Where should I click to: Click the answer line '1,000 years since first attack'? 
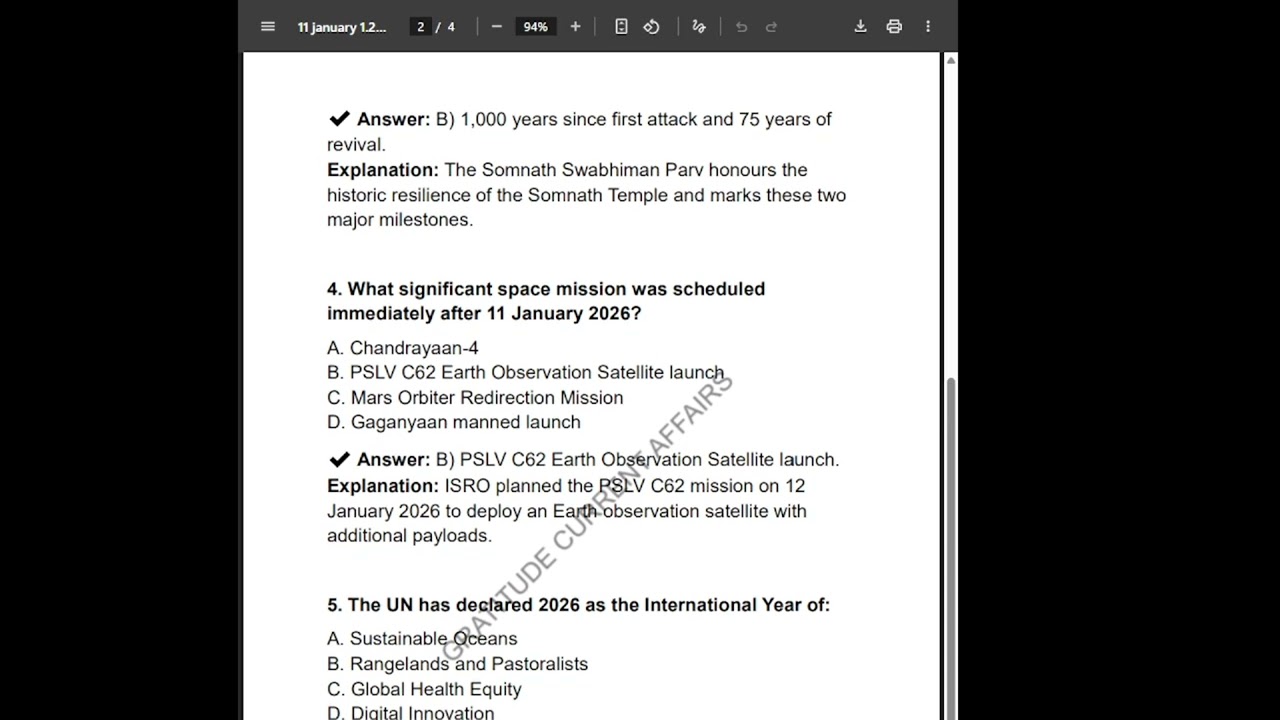pos(579,131)
